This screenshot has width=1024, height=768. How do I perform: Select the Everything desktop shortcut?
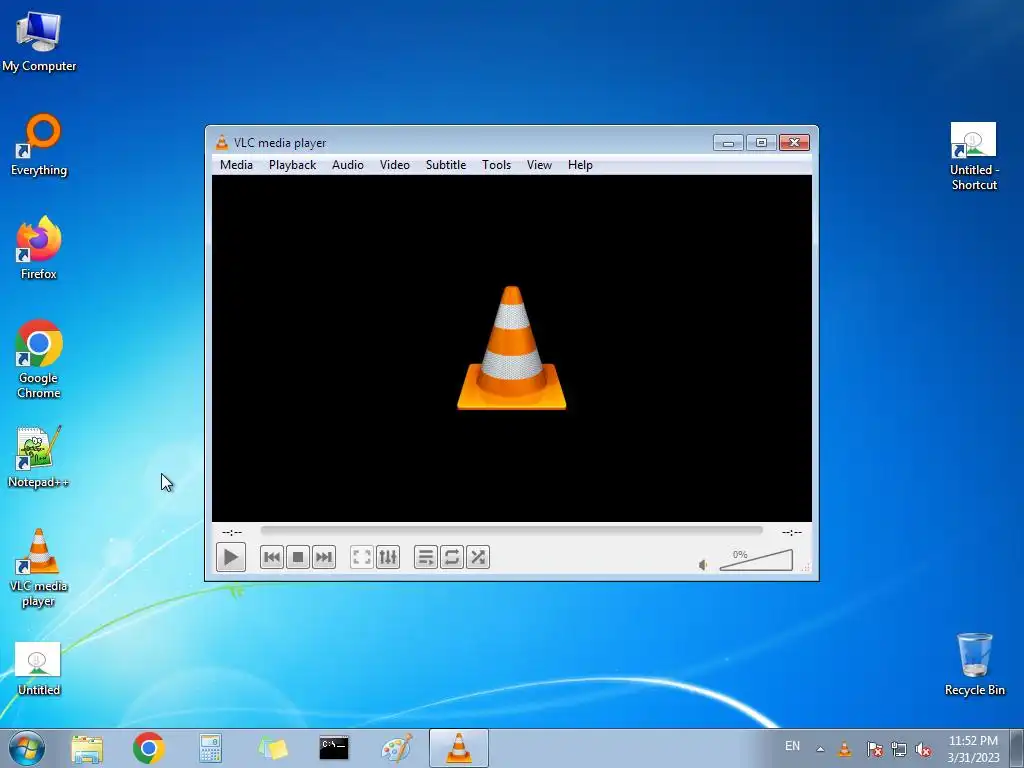(x=39, y=145)
